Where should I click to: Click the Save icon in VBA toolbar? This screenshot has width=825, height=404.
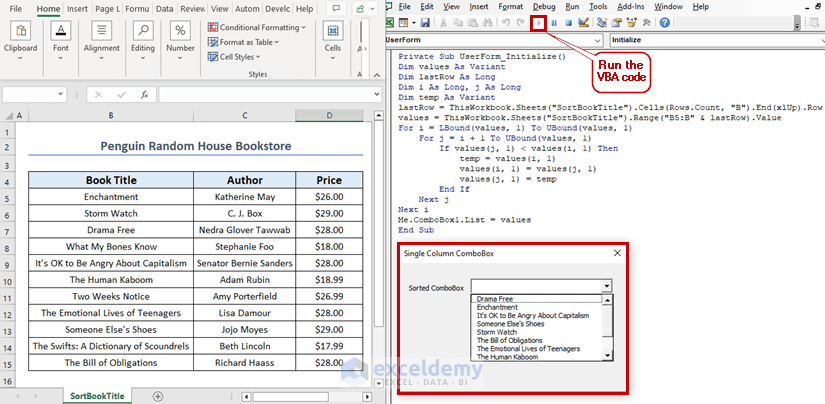point(425,23)
